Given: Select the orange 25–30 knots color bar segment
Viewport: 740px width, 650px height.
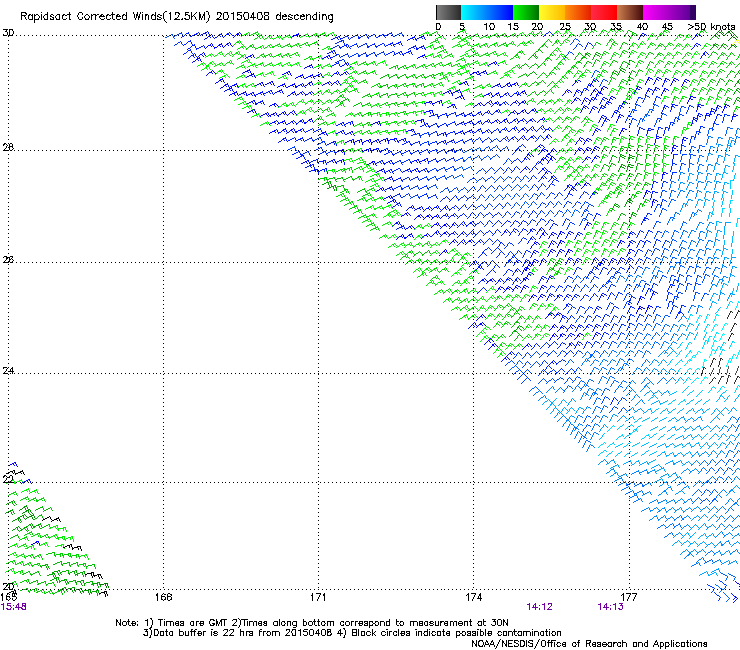Looking at the screenshot, I should pyautogui.click(x=578, y=12).
